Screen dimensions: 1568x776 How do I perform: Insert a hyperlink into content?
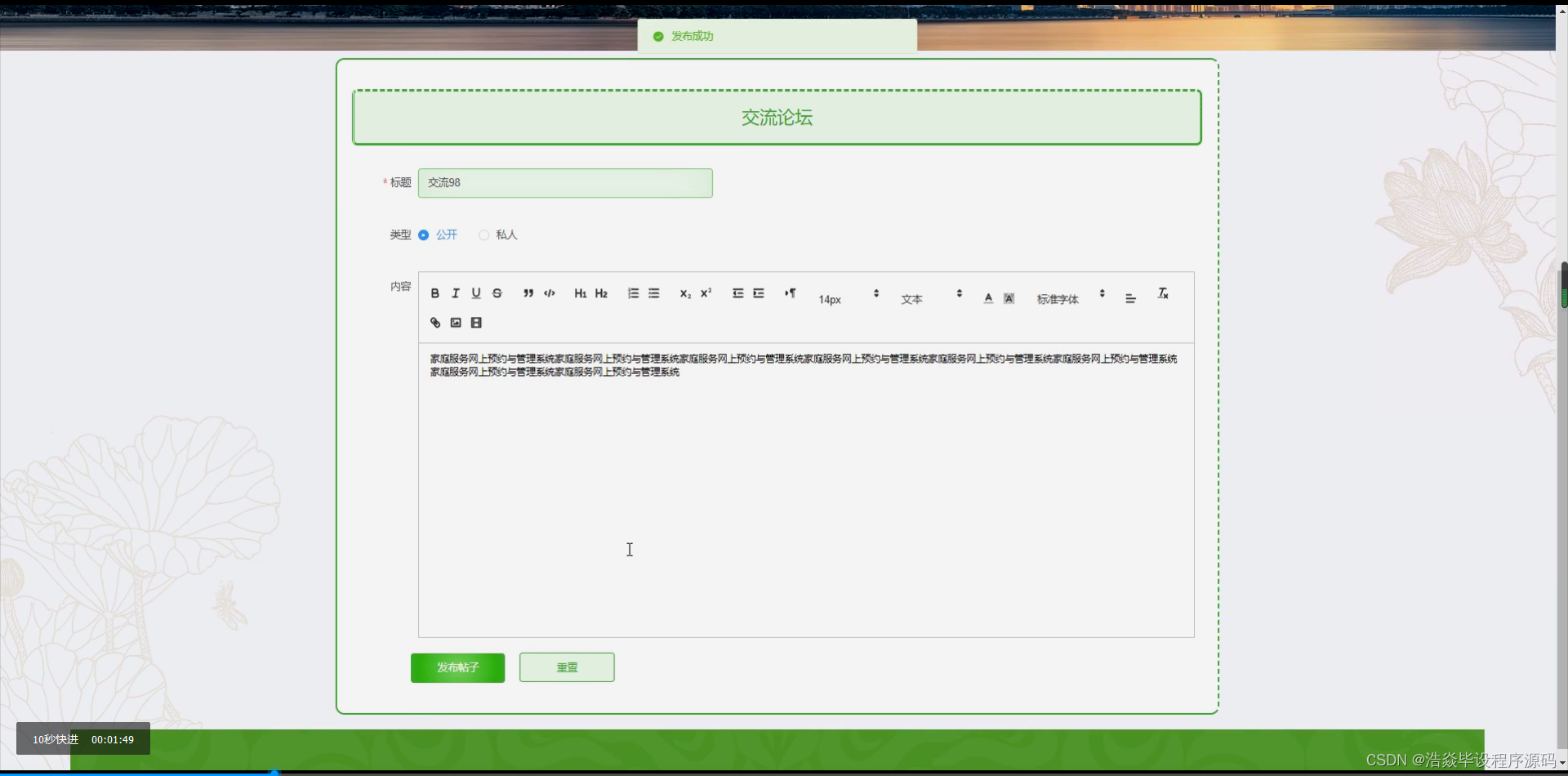pyautogui.click(x=435, y=323)
